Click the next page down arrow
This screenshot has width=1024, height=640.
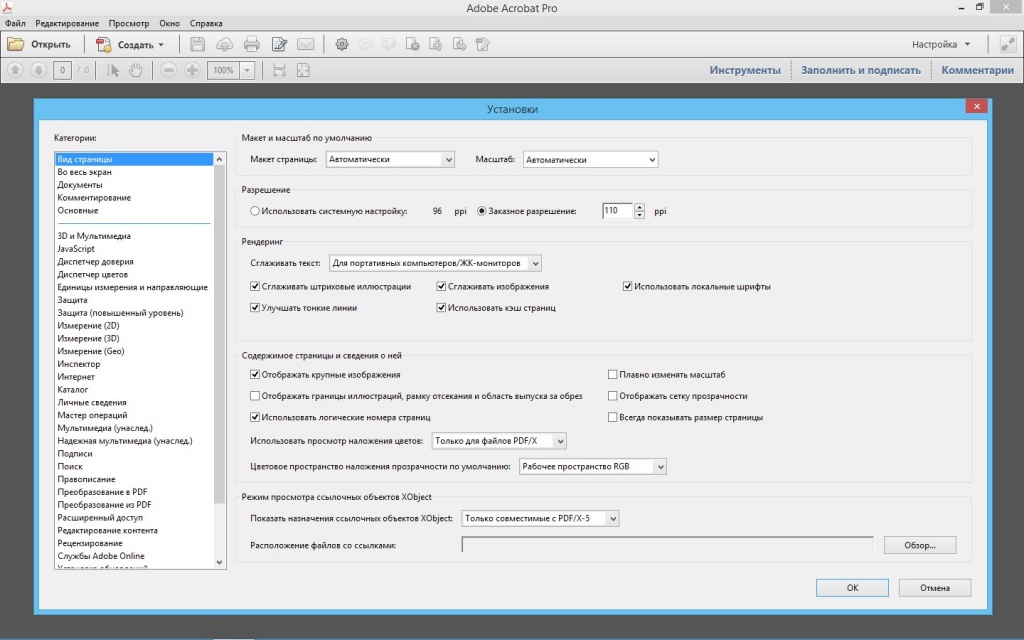39,70
